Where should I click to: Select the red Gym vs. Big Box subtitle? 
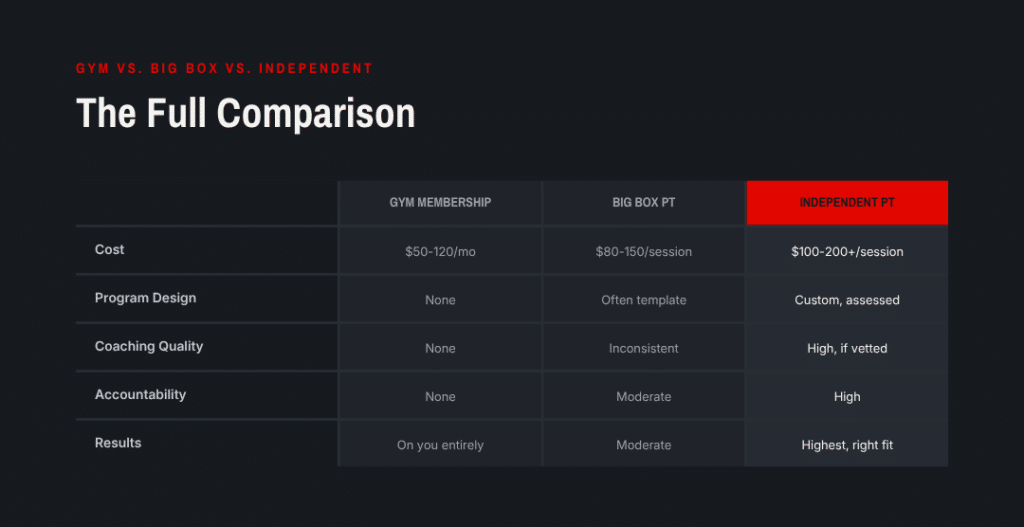coord(224,68)
